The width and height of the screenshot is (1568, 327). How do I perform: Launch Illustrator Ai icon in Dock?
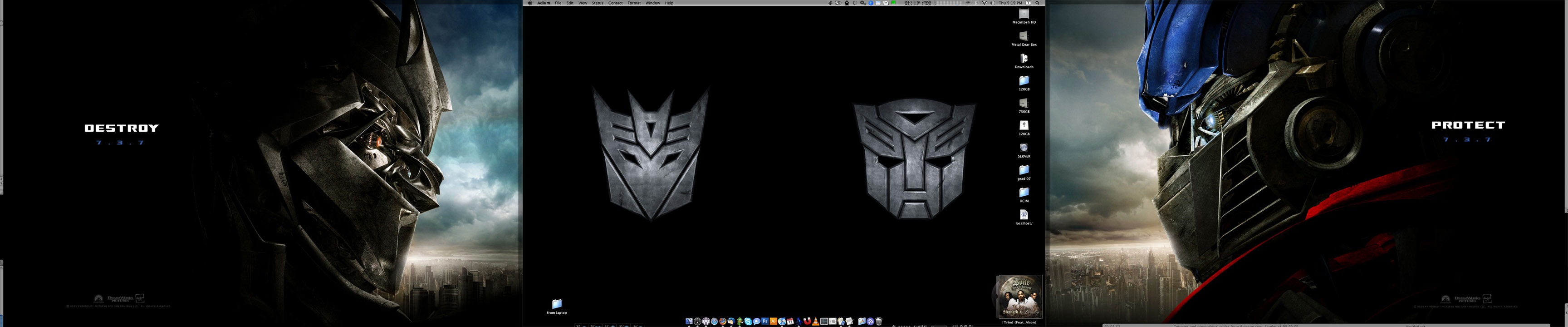click(774, 321)
